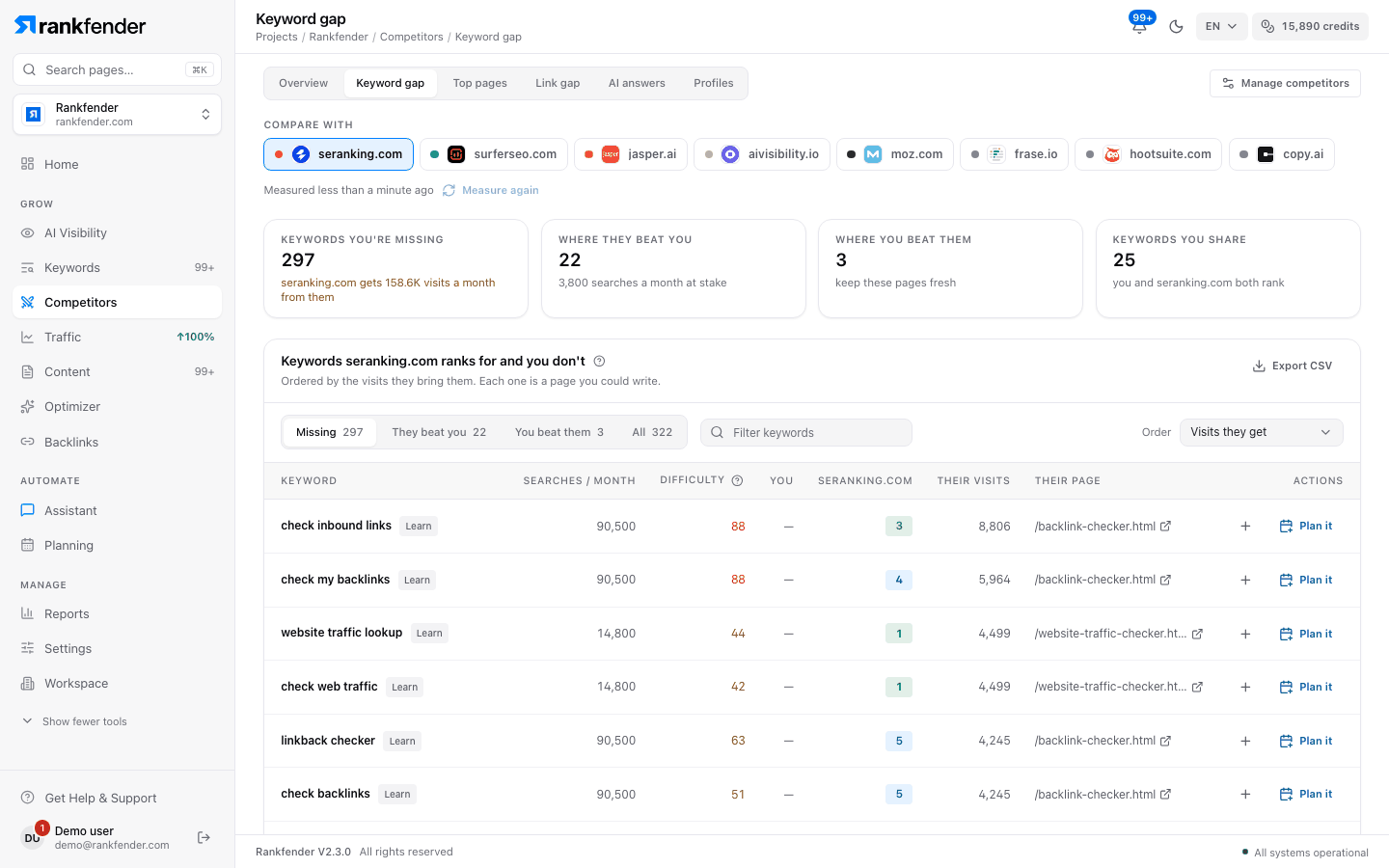
Task: Open the EN language dropdown
Action: click(x=1221, y=26)
